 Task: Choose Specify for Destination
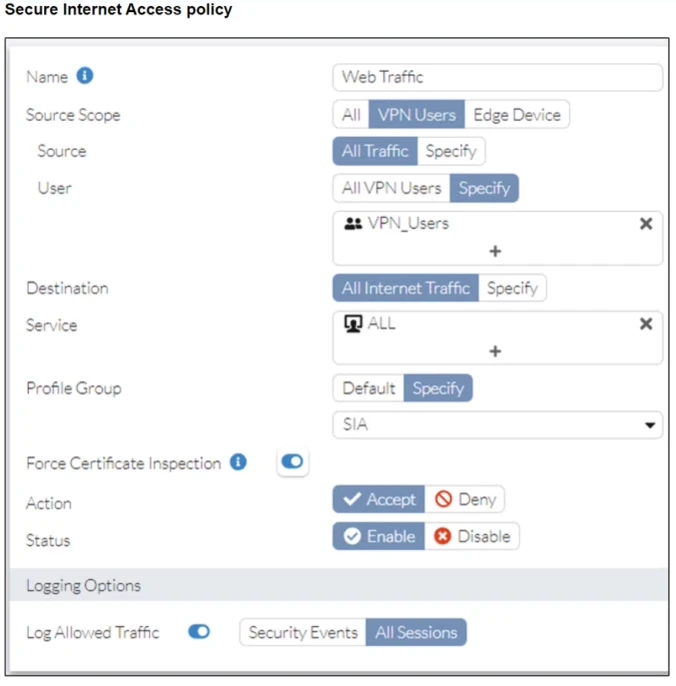(x=512, y=288)
